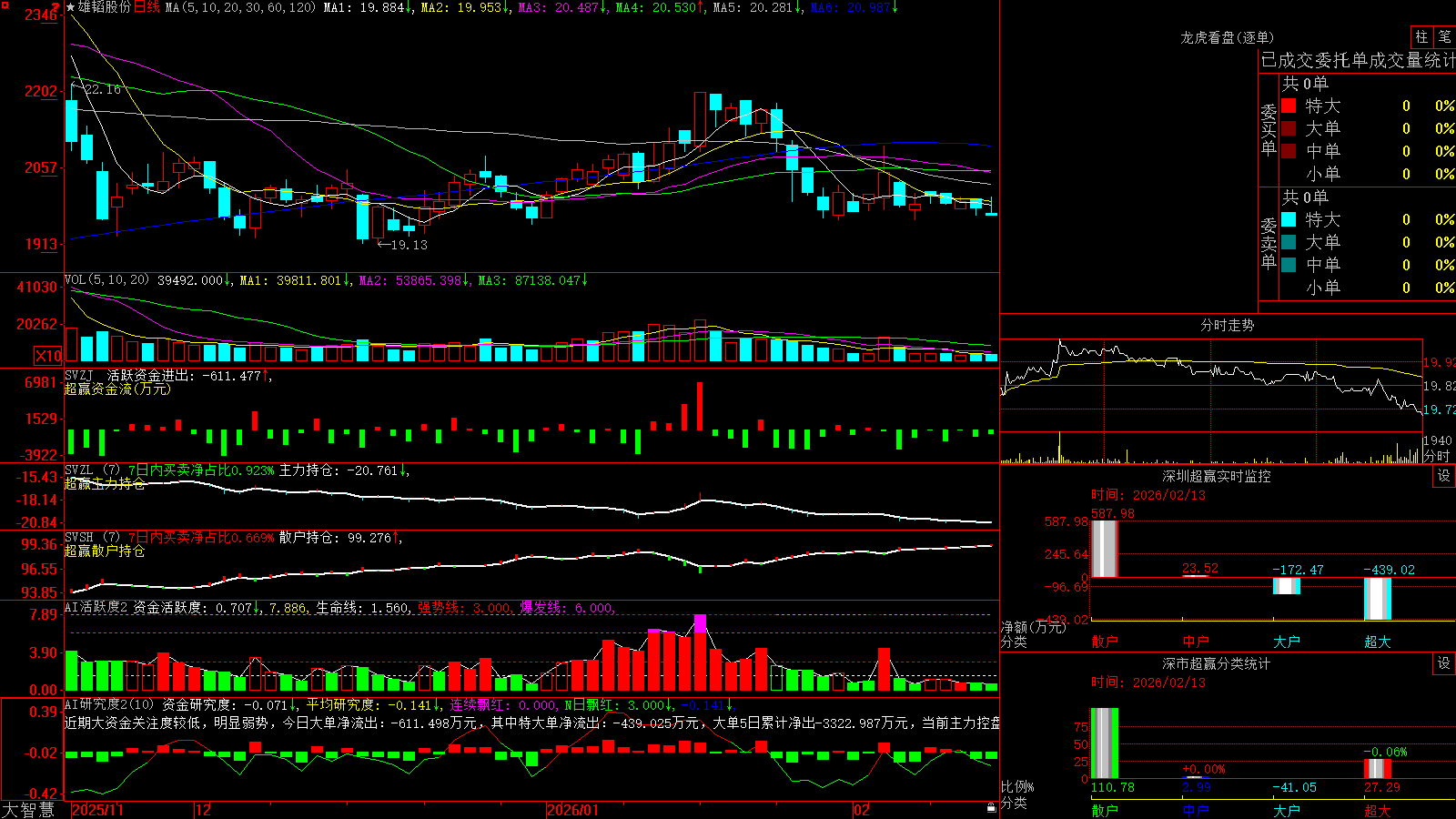Toggle 柱 bar display mode
The width and height of the screenshot is (1456, 819).
pos(1421,37)
